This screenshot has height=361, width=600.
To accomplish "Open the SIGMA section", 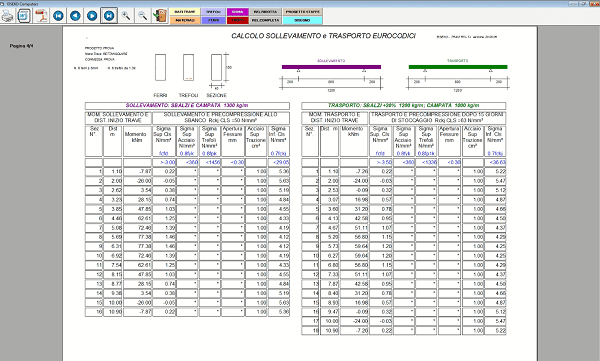I will [x=238, y=12].
